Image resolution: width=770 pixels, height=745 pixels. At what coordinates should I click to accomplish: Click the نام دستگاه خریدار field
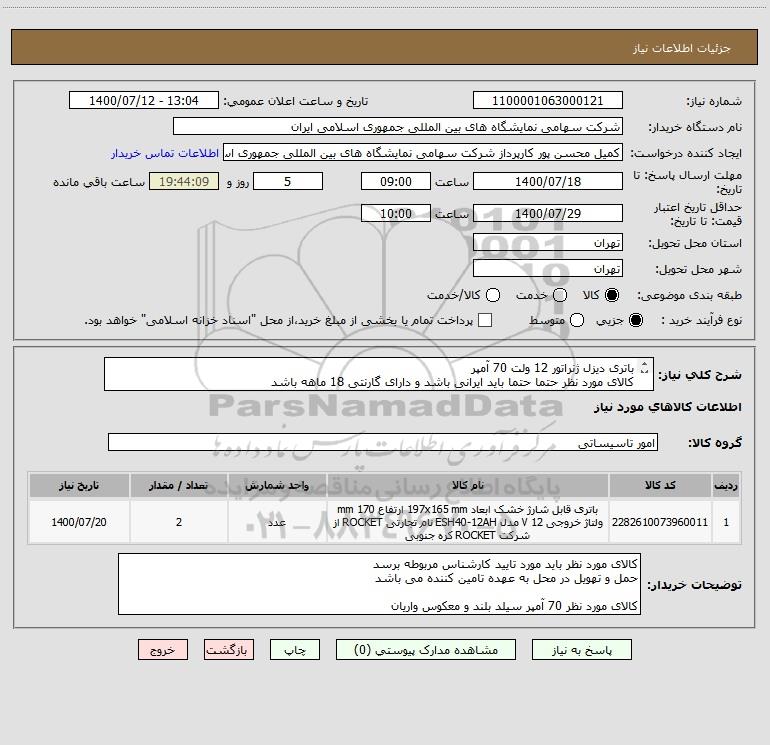398,127
